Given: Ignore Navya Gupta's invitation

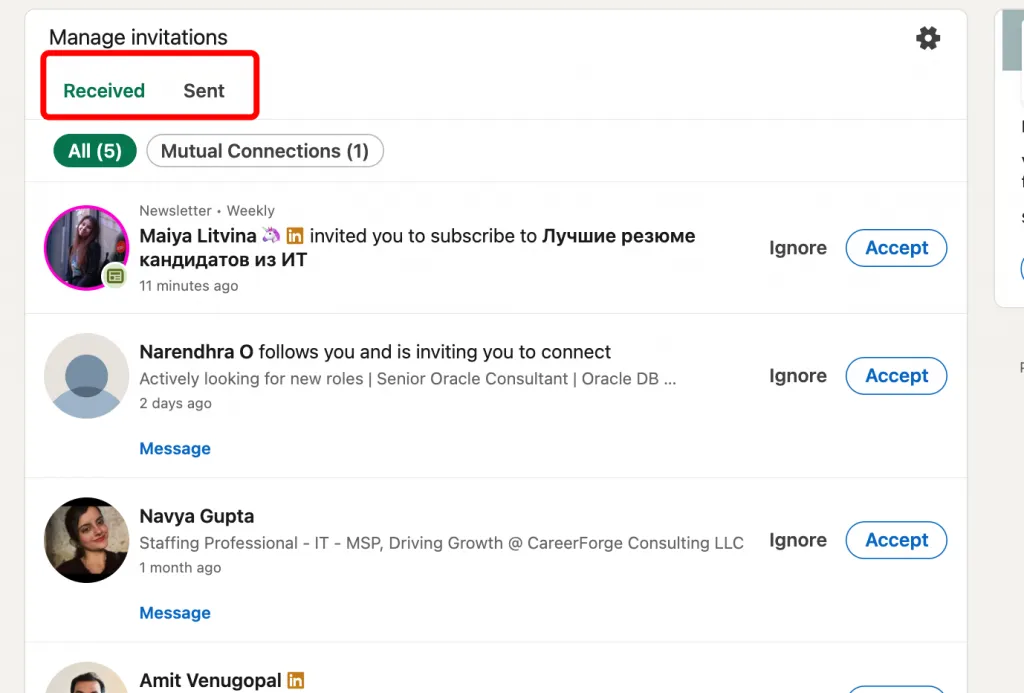Looking at the screenshot, I should (797, 540).
